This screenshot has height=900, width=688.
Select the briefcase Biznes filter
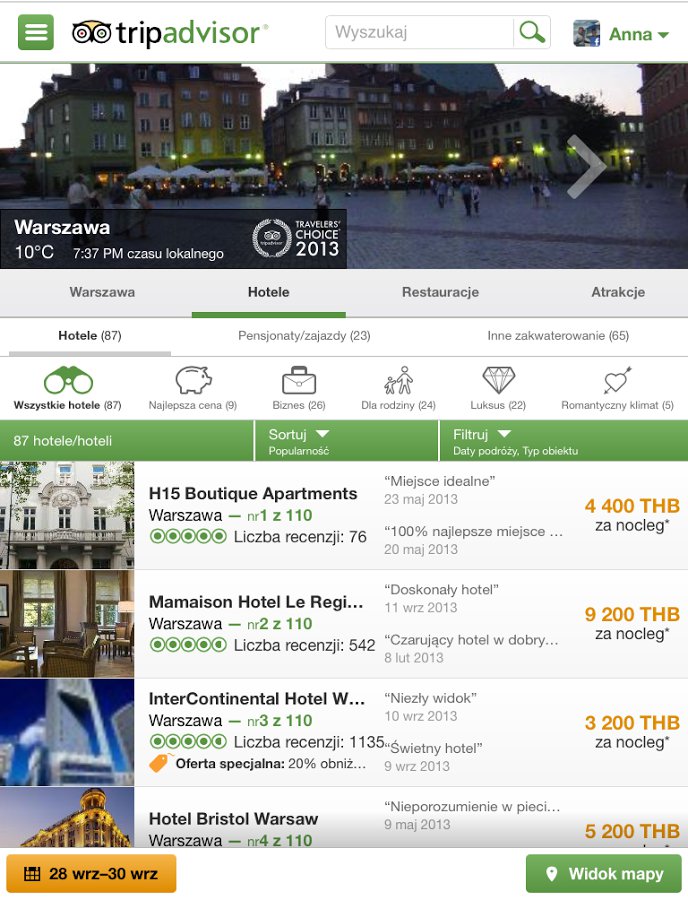[x=299, y=388]
